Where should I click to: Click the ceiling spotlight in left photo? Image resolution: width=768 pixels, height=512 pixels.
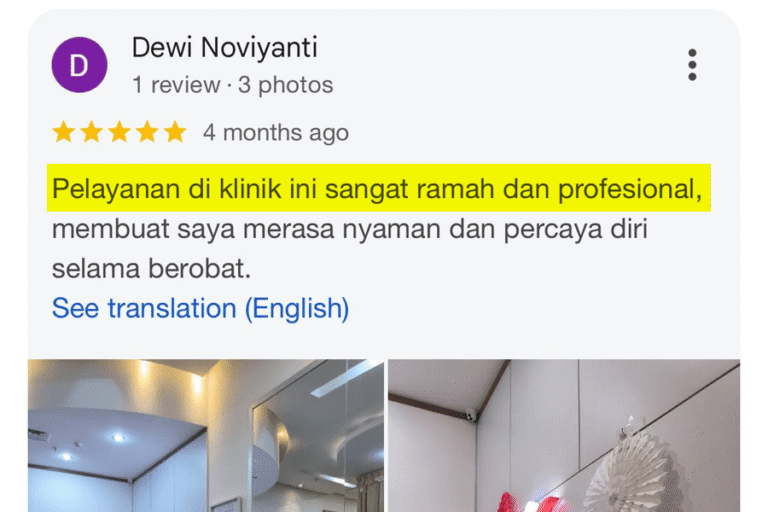pos(118,437)
